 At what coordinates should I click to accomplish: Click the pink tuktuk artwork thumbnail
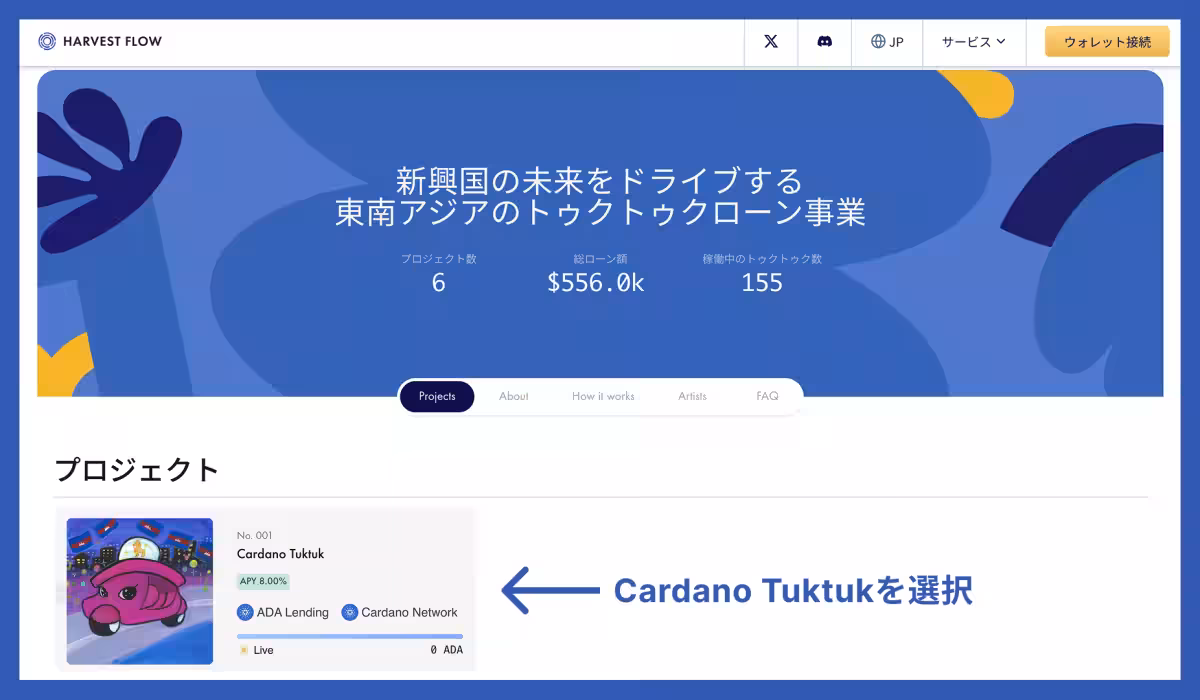tap(140, 591)
